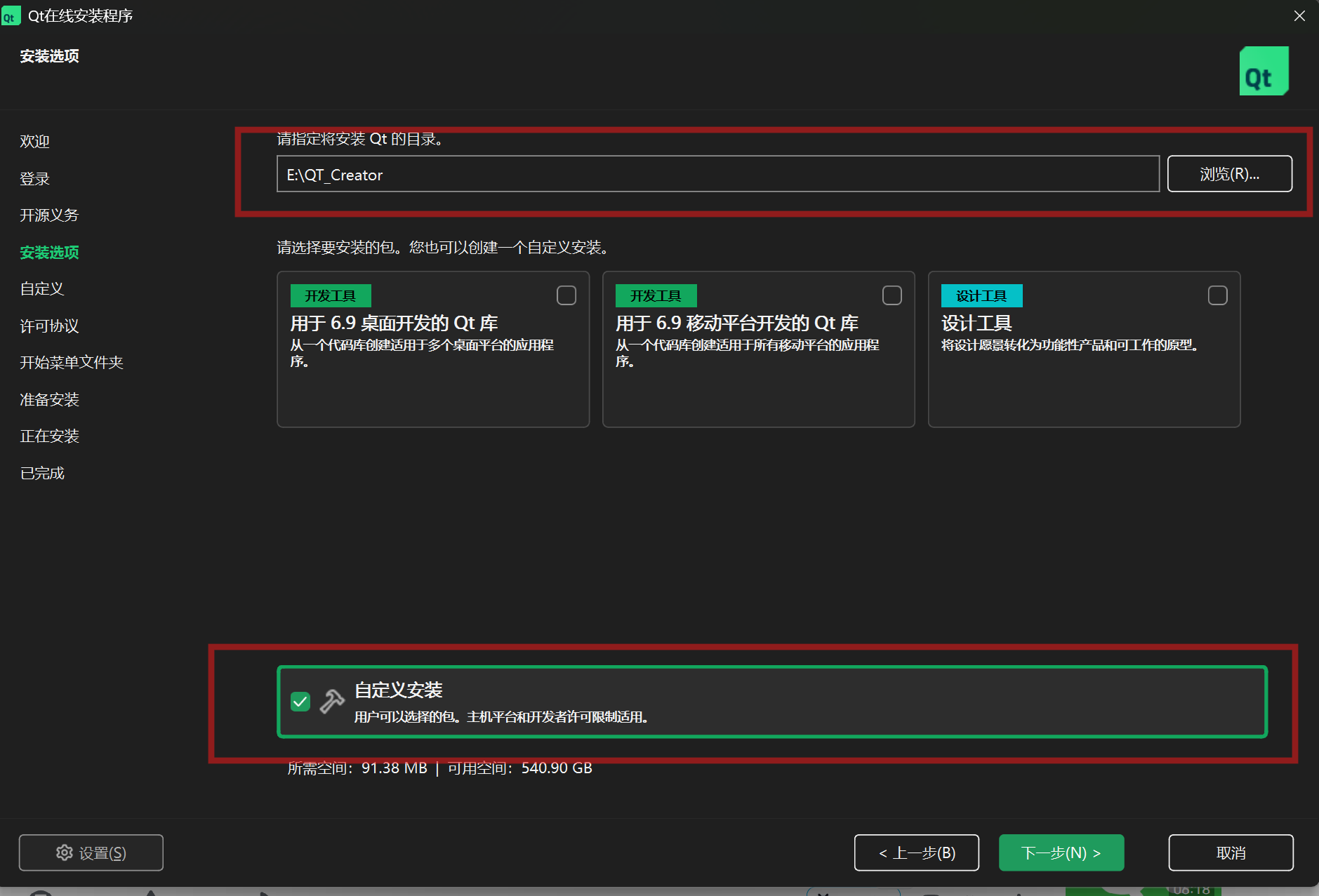Click the 用于 6.9 桌面开发的 Qt 库 heading

pyautogui.click(x=394, y=323)
